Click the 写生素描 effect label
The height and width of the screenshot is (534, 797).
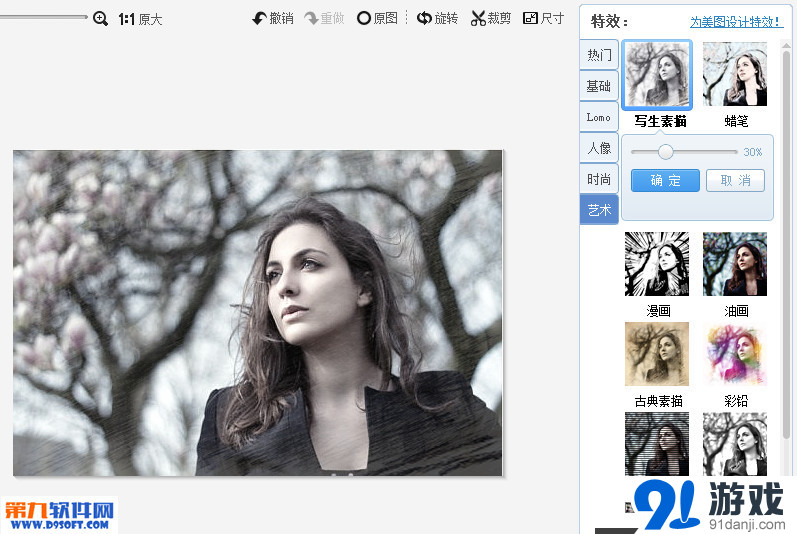pyautogui.click(x=660, y=121)
